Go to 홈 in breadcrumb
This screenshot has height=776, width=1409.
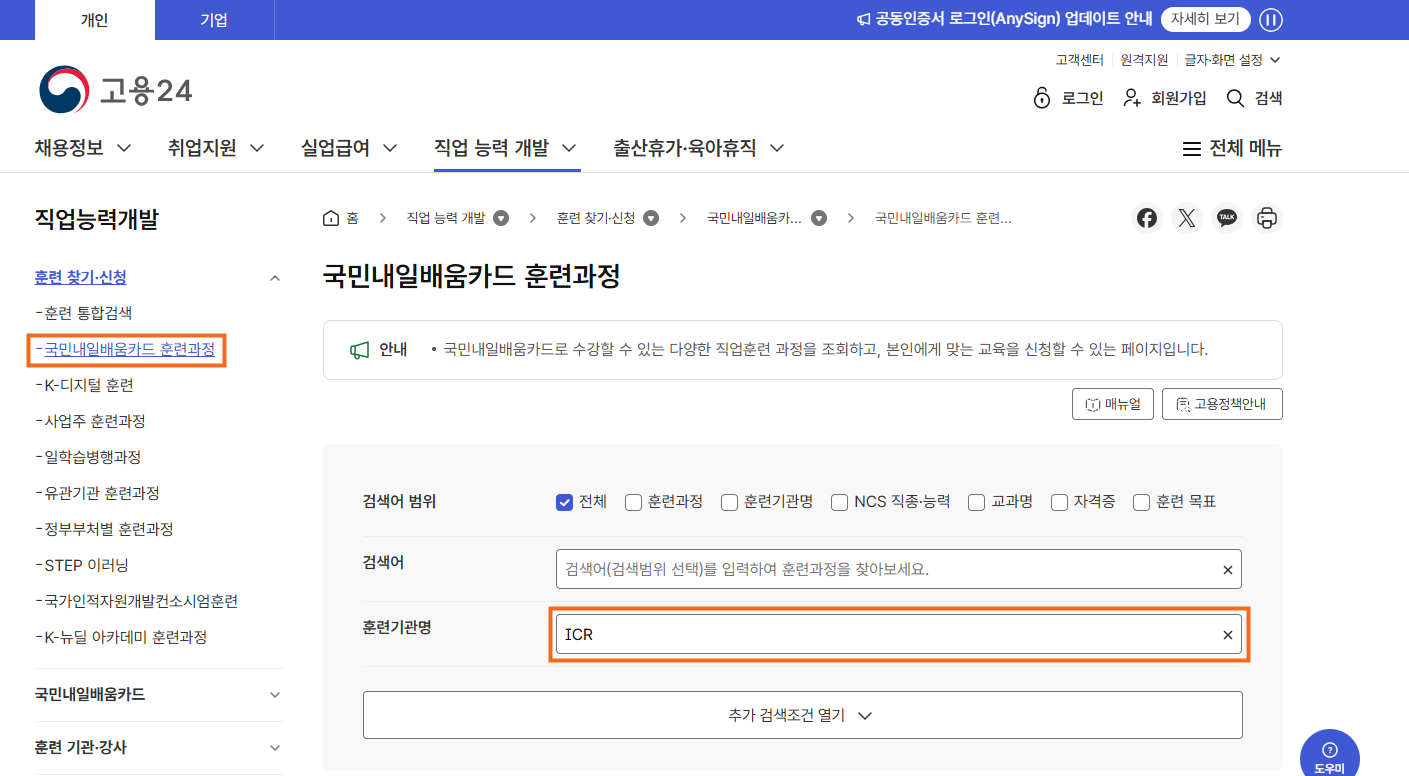pyautogui.click(x=341, y=218)
